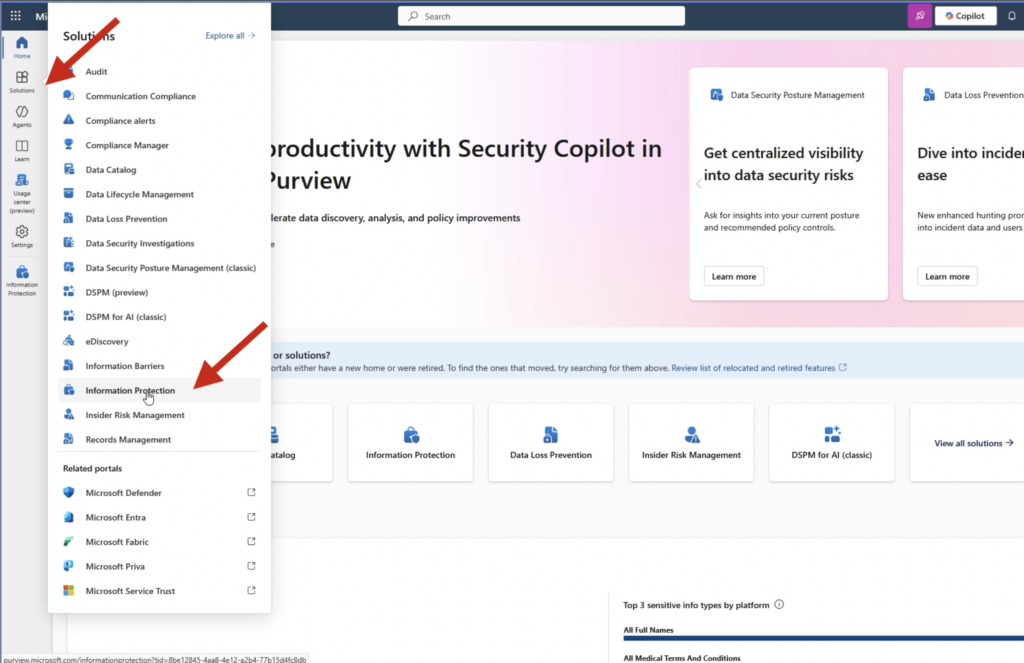Open notifications bell icon in header

coord(1012,16)
